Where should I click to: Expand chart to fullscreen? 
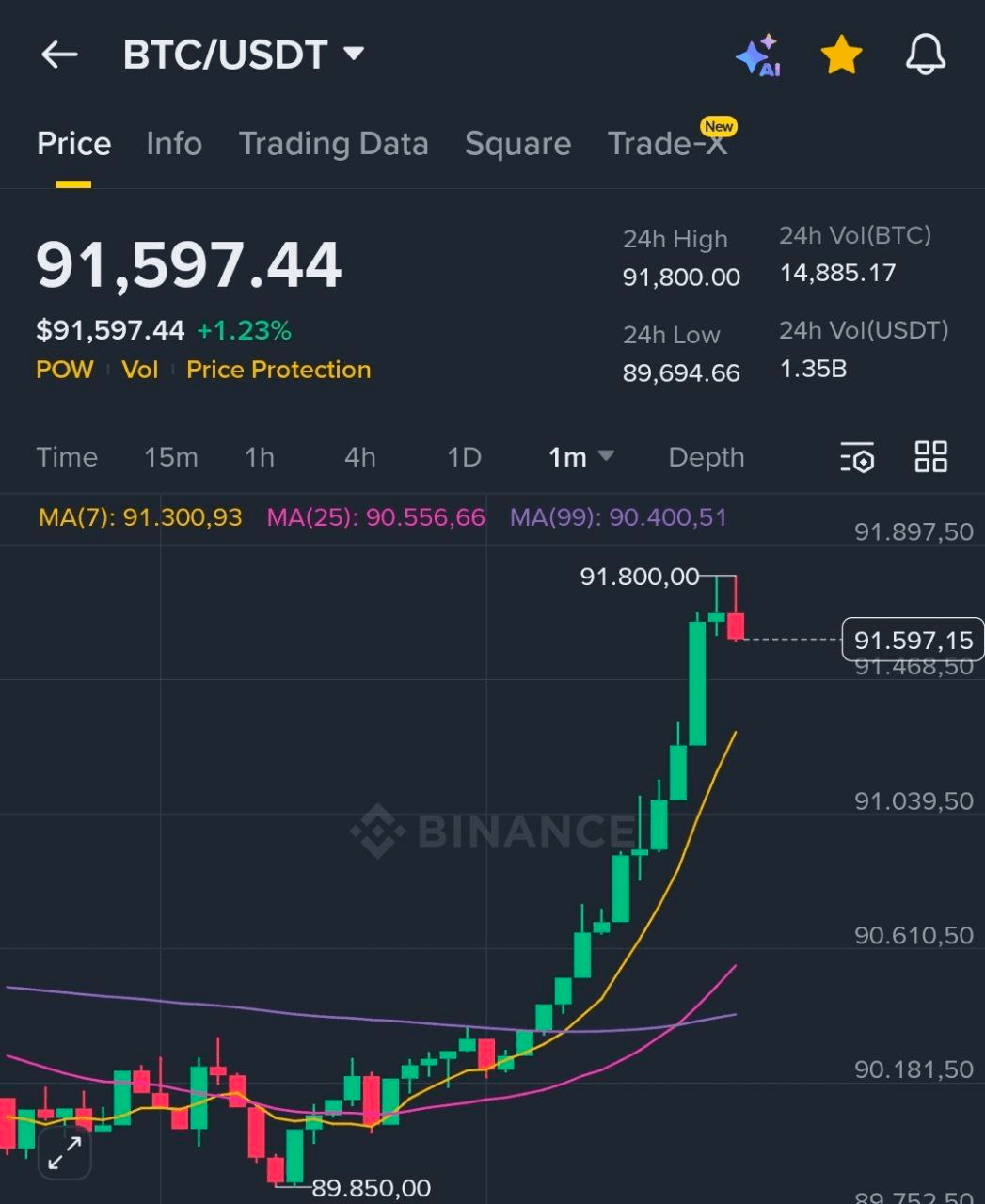click(65, 1153)
